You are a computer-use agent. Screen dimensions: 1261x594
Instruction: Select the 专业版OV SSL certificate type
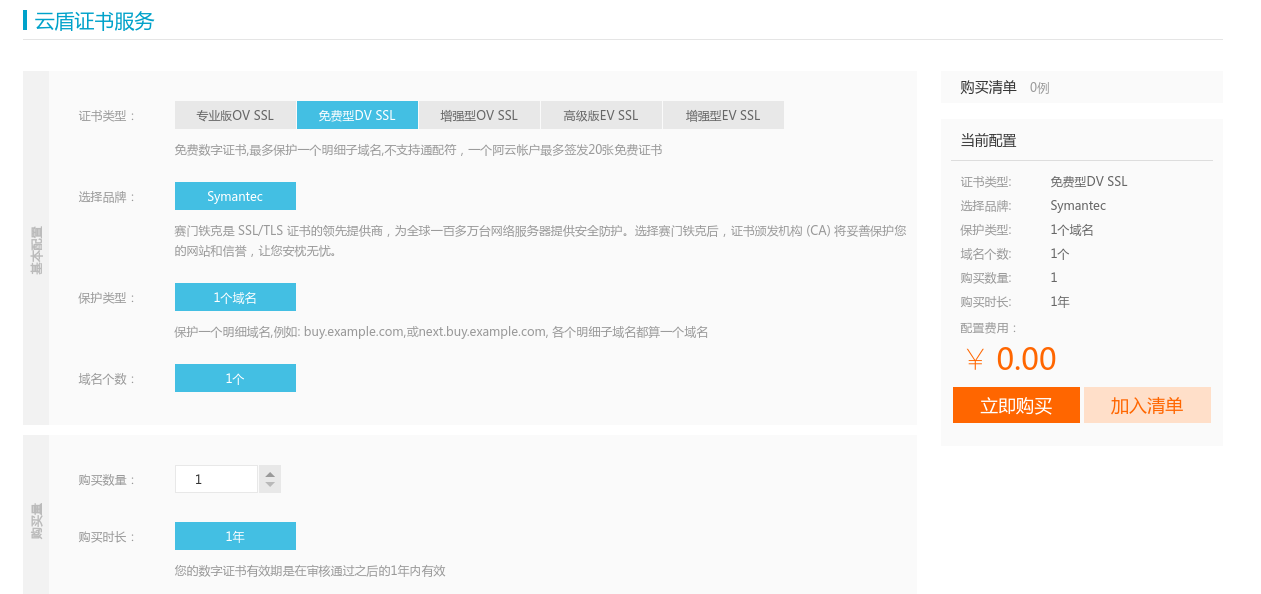tap(236, 114)
